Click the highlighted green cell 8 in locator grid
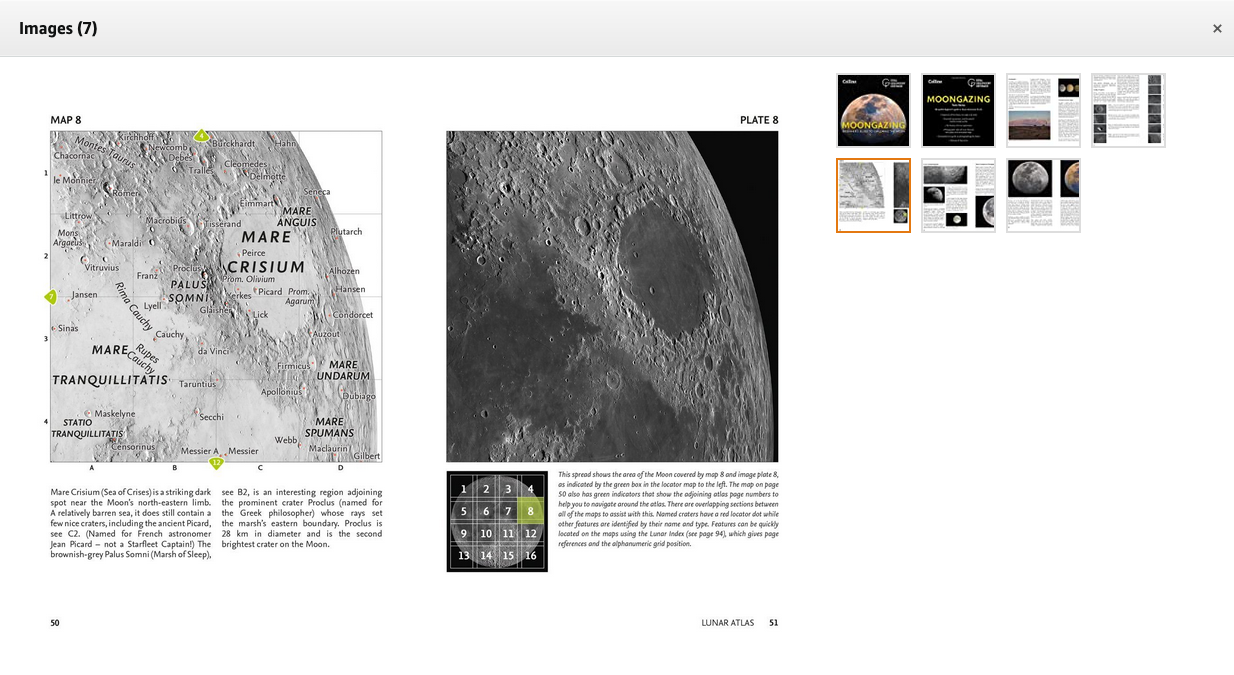This screenshot has height=675, width=1234. pos(531,510)
